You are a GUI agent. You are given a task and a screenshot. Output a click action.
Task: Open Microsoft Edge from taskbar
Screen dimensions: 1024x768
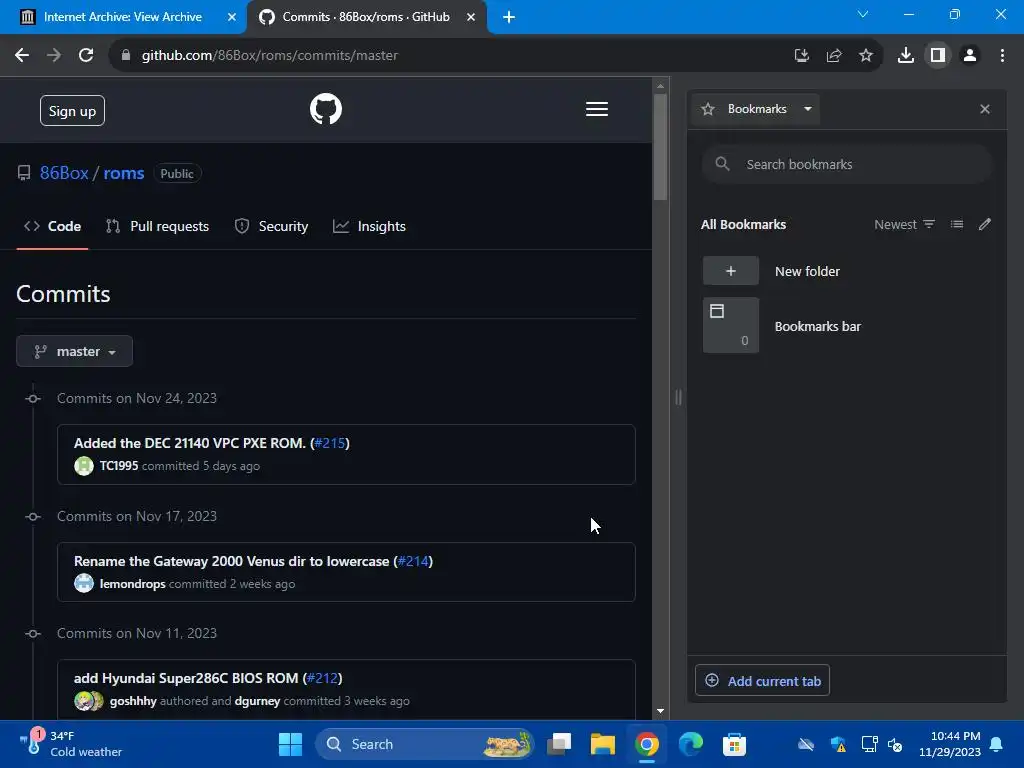[690, 744]
